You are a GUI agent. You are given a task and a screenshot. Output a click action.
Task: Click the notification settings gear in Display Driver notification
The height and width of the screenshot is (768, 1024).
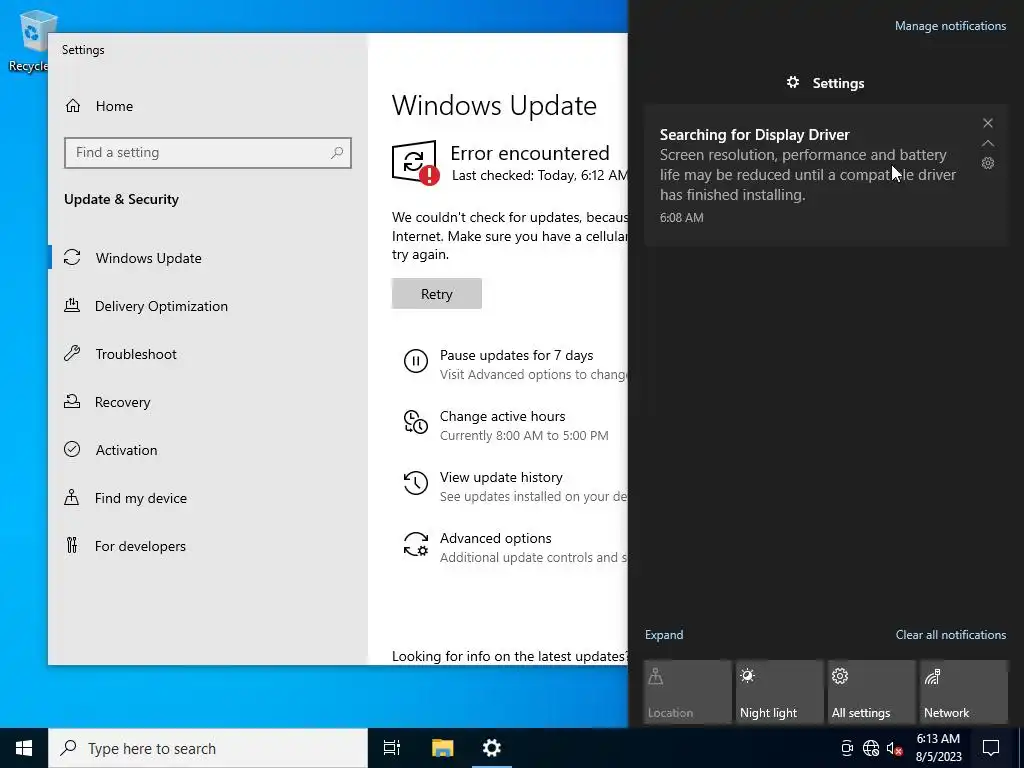pos(987,163)
